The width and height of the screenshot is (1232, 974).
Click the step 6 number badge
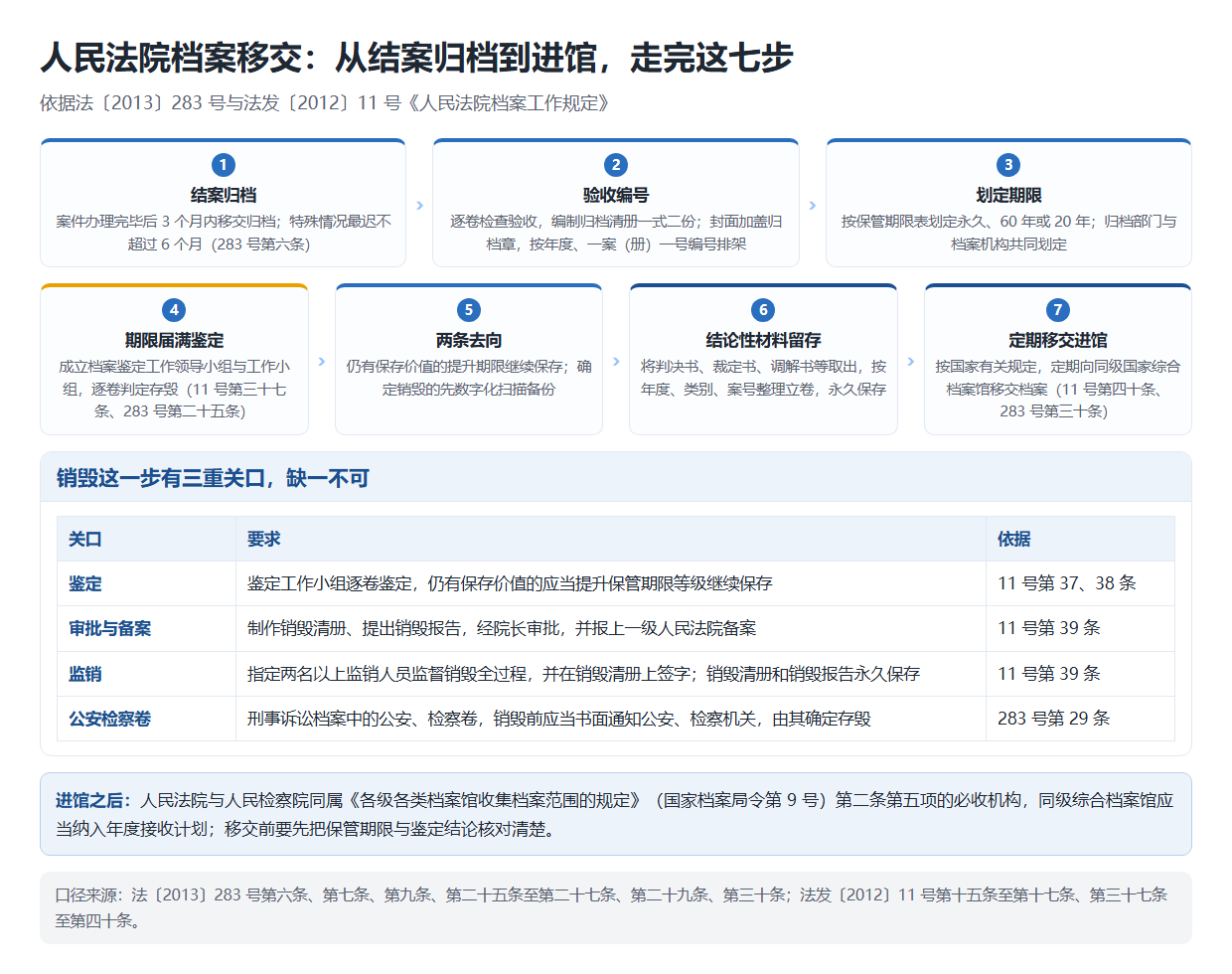click(x=763, y=310)
